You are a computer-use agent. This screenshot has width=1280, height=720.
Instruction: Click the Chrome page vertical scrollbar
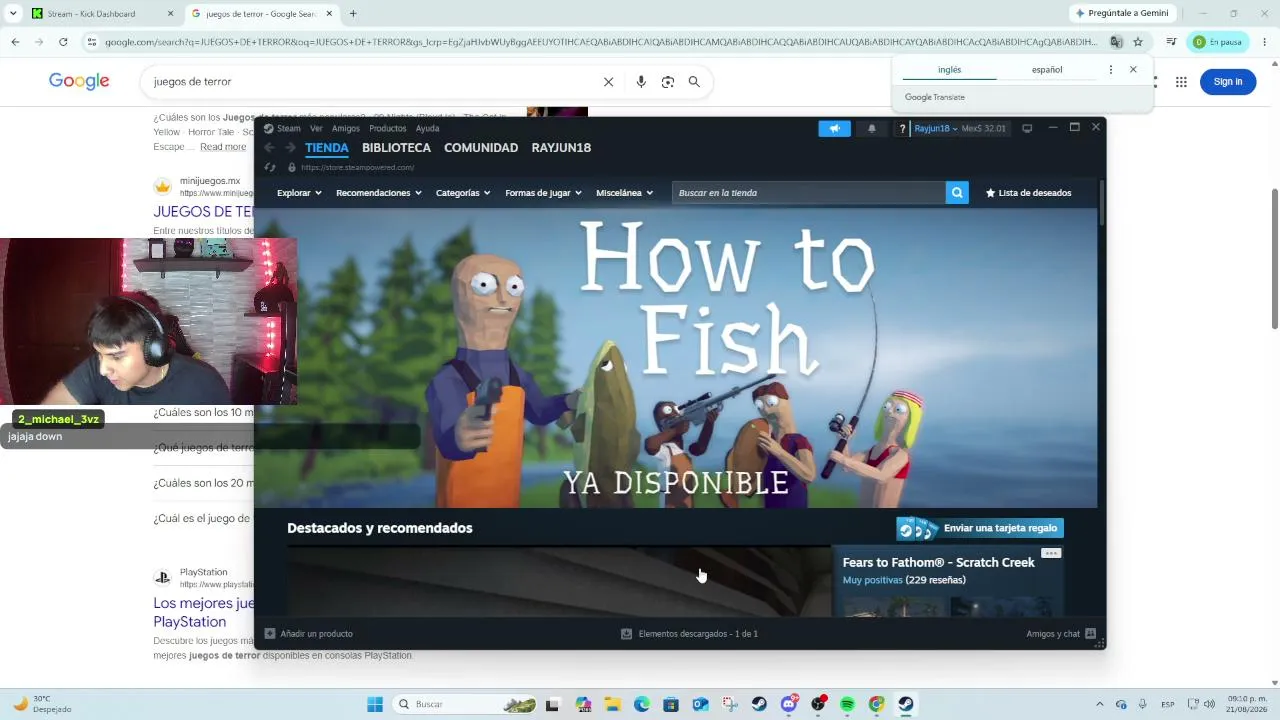1274,257
